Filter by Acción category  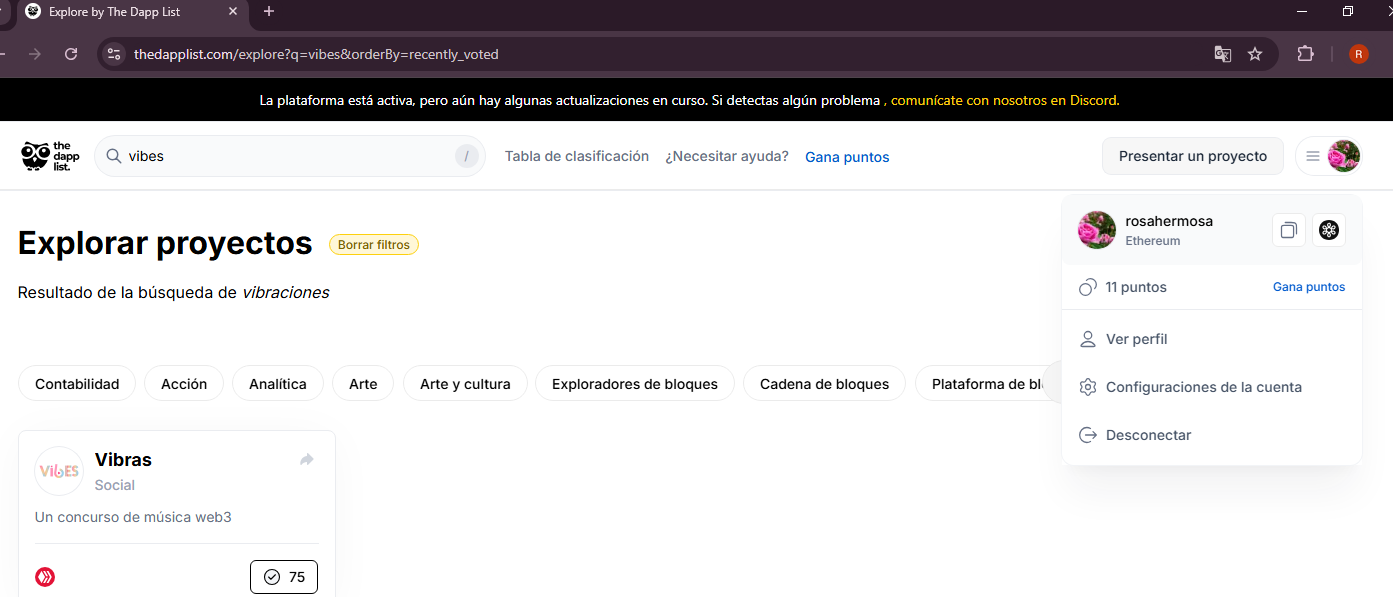[x=184, y=384]
